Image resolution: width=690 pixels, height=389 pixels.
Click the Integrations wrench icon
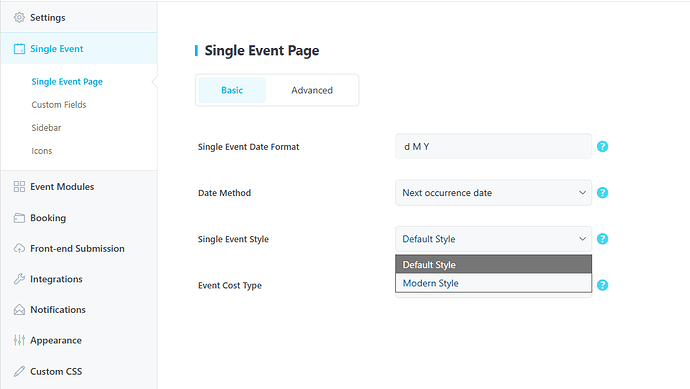coord(19,279)
